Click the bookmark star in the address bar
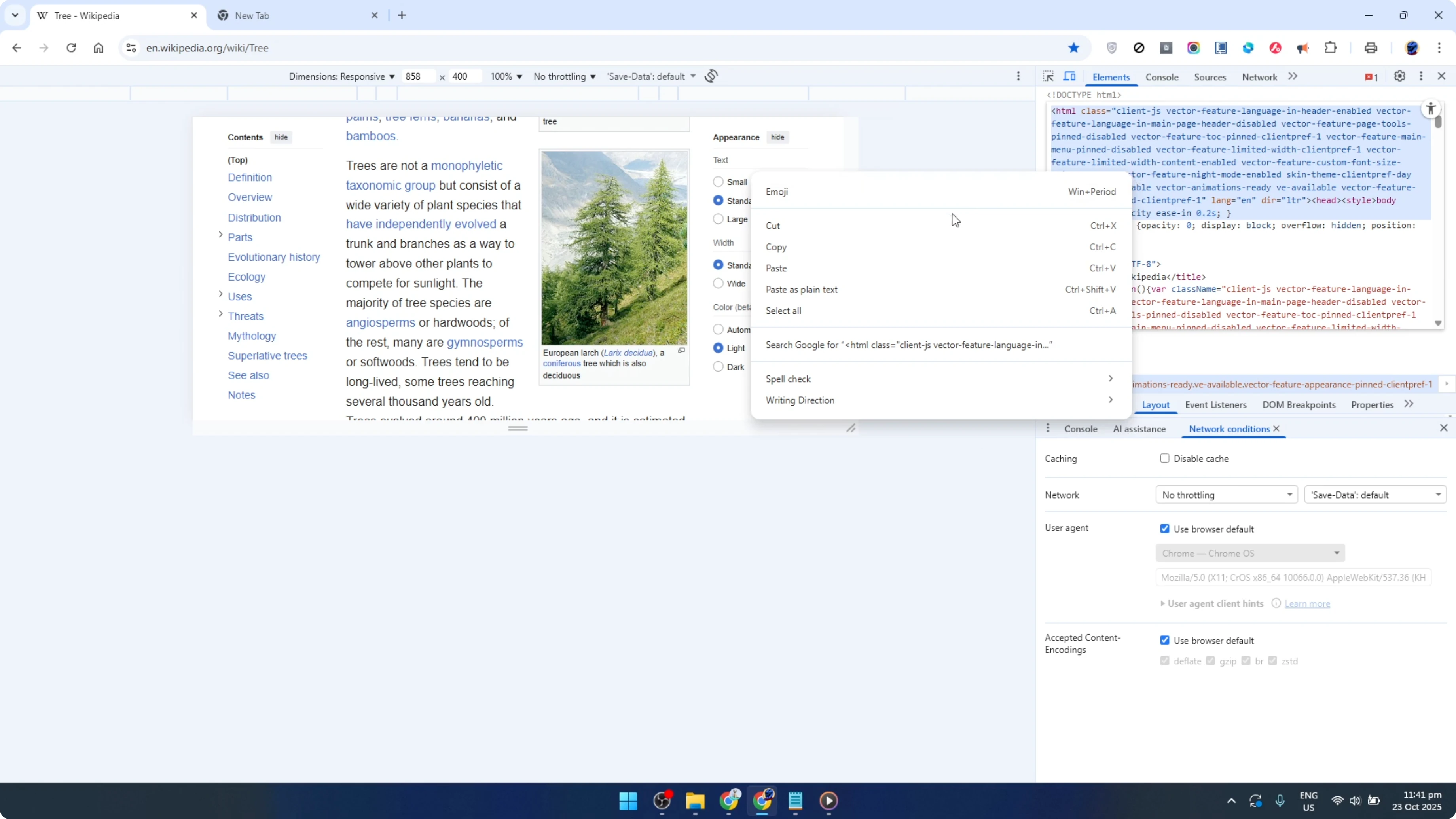Screen dimensions: 1456x819 (1074, 48)
